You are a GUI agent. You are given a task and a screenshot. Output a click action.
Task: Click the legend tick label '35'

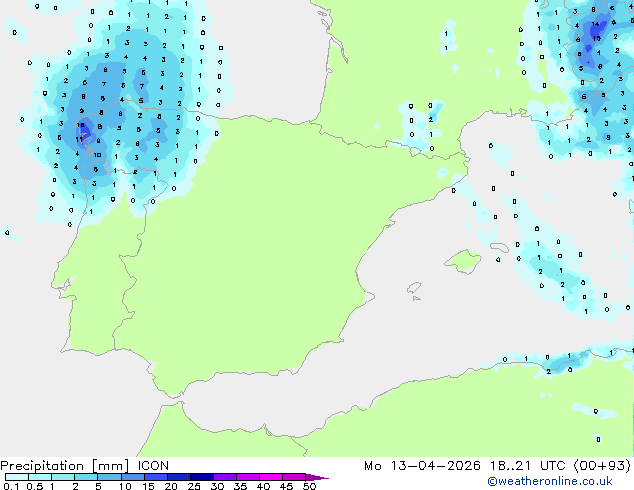pos(240,486)
